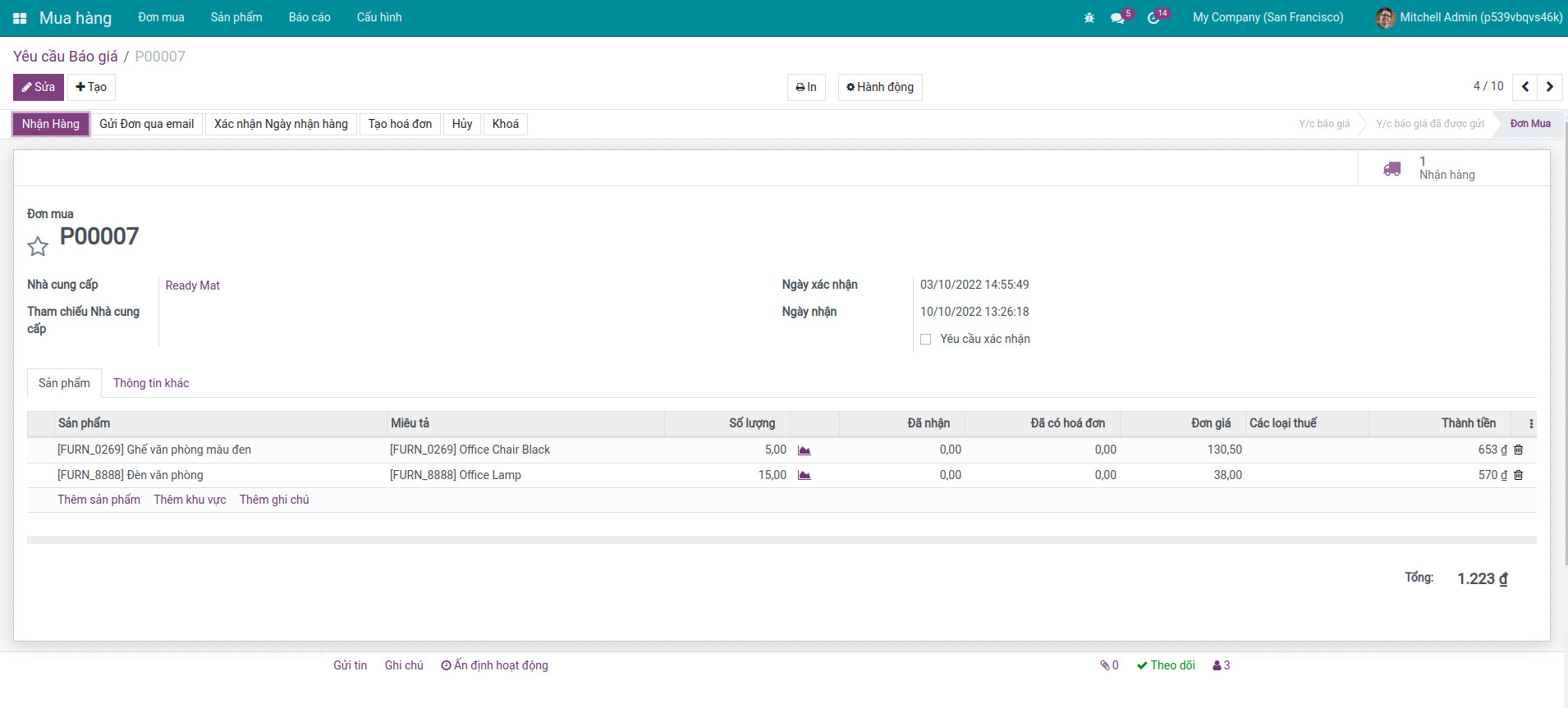Open the Hành động dropdown
1568x708 pixels.
point(880,87)
